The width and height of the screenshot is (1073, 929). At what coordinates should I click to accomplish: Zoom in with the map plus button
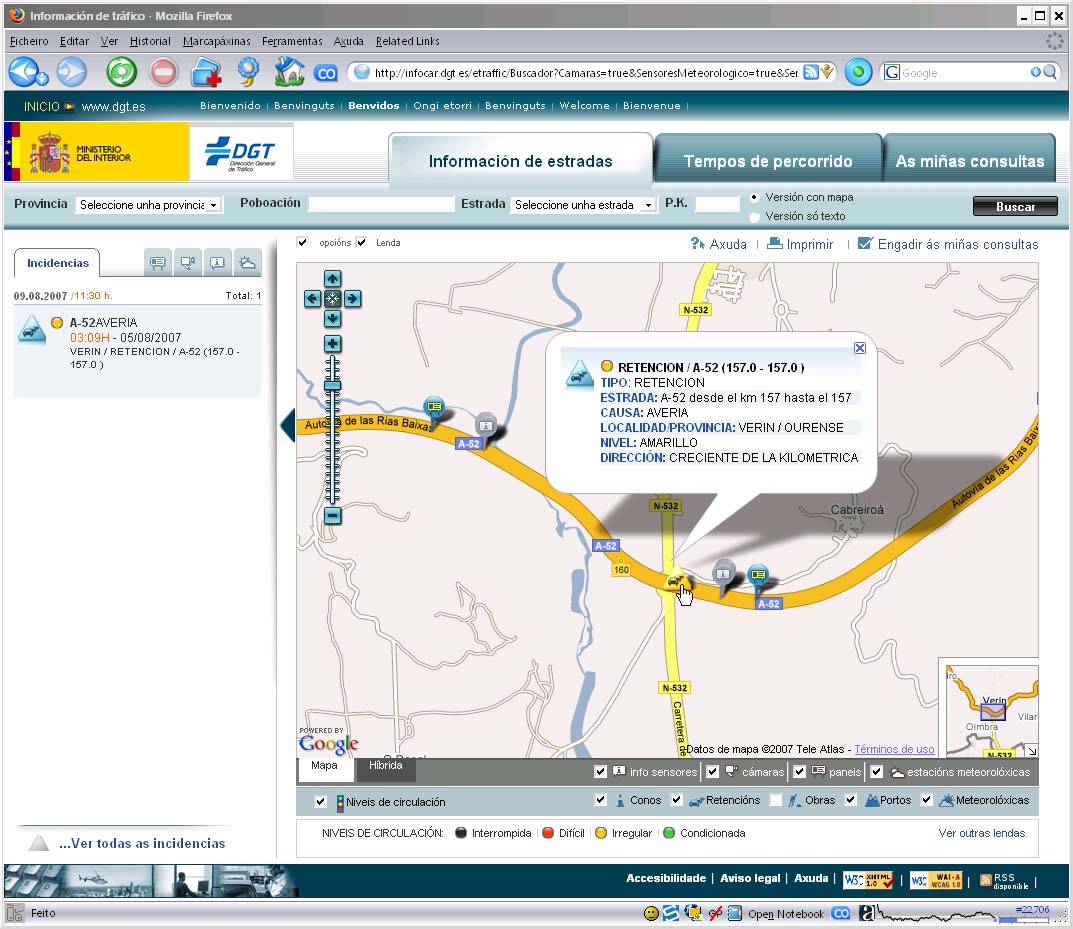pyautogui.click(x=333, y=343)
